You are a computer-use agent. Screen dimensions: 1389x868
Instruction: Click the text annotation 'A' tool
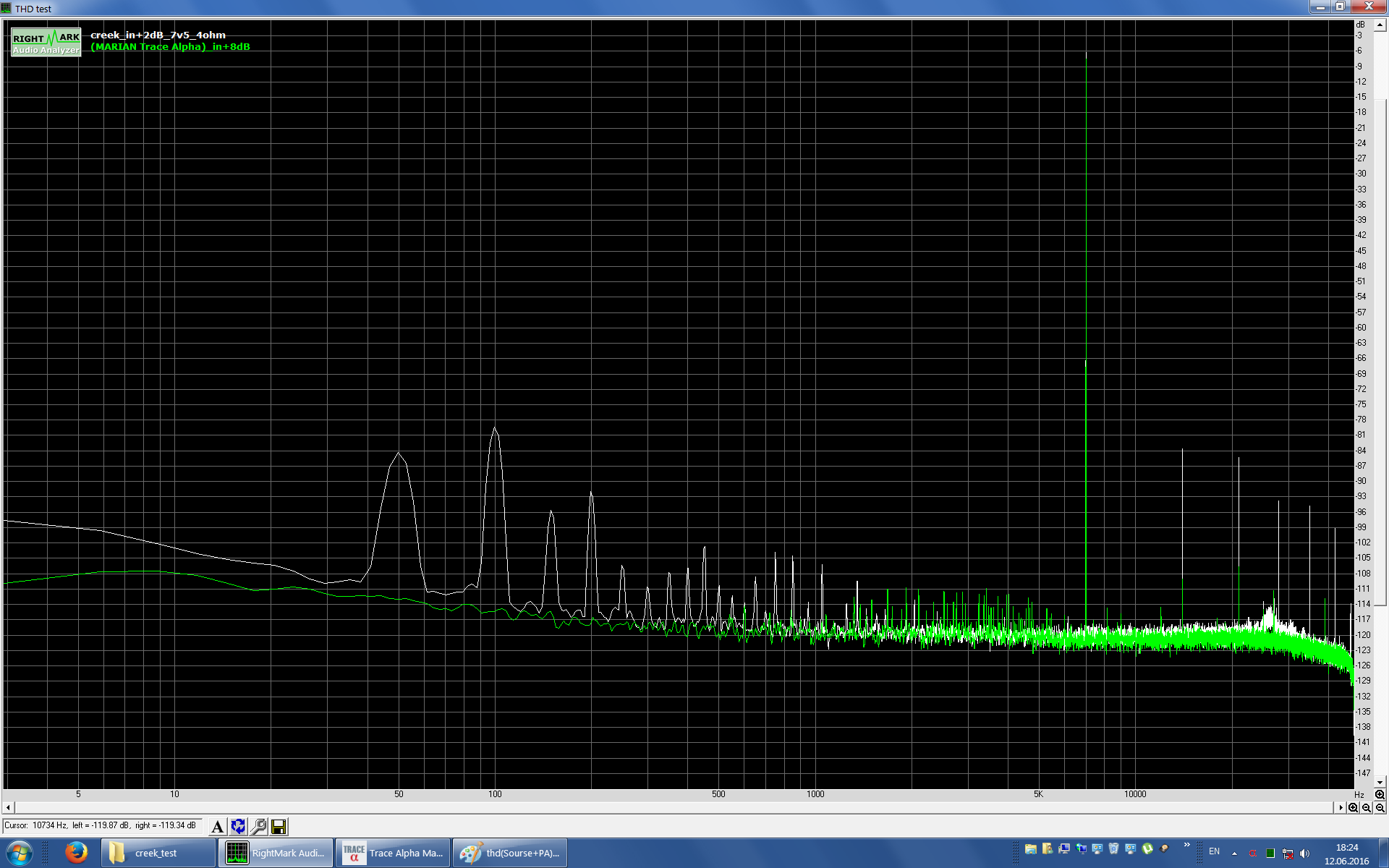[x=217, y=826]
